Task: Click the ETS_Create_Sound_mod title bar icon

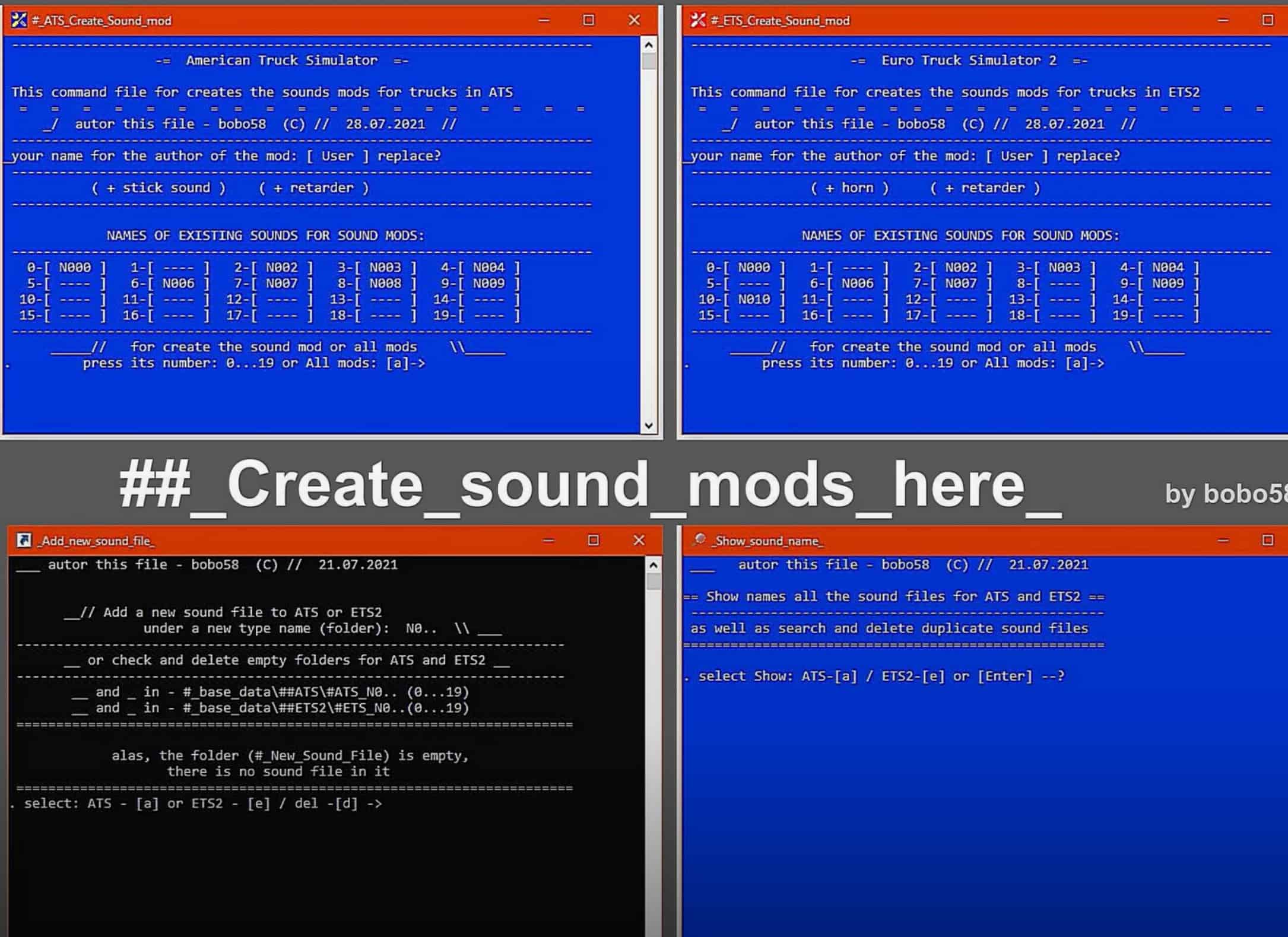Action: pyautogui.click(x=698, y=20)
